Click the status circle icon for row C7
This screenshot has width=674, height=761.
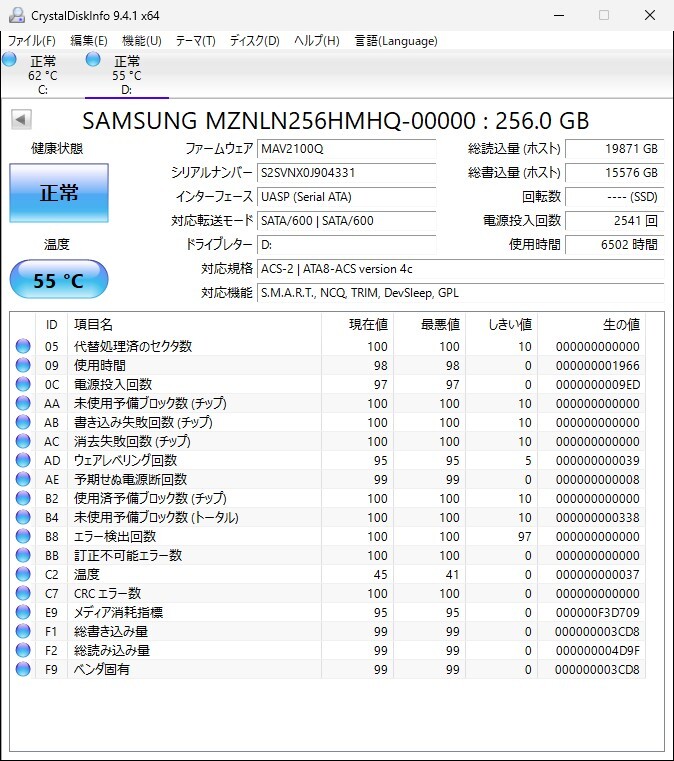pos(23,593)
